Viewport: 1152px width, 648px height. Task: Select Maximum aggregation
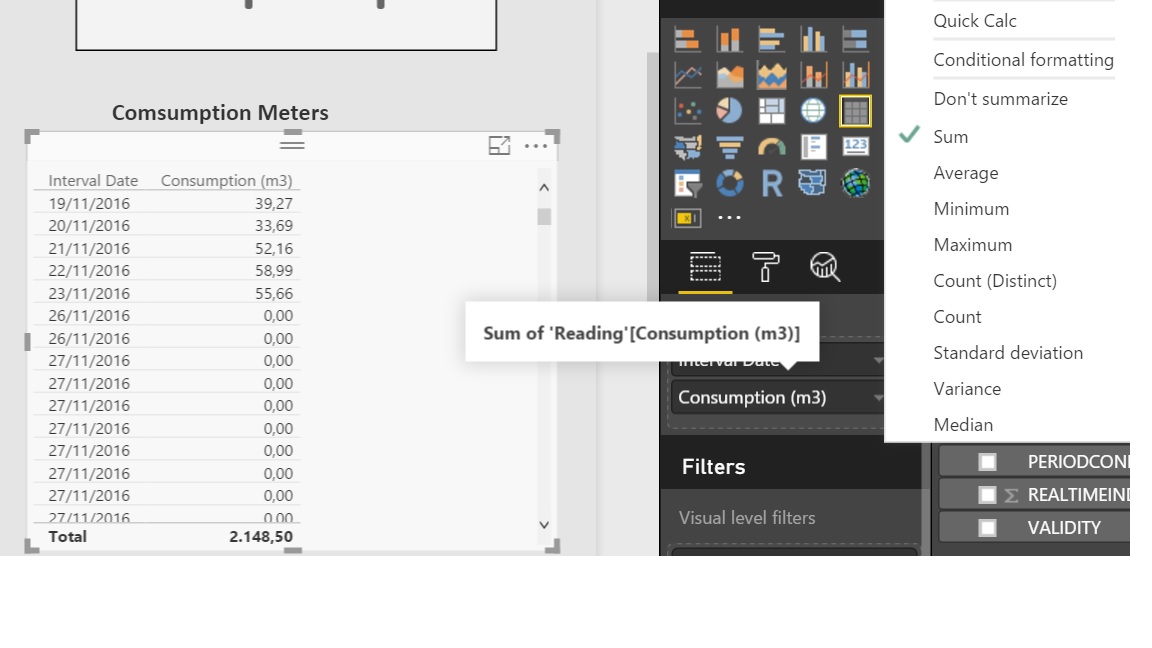pos(973,245)
